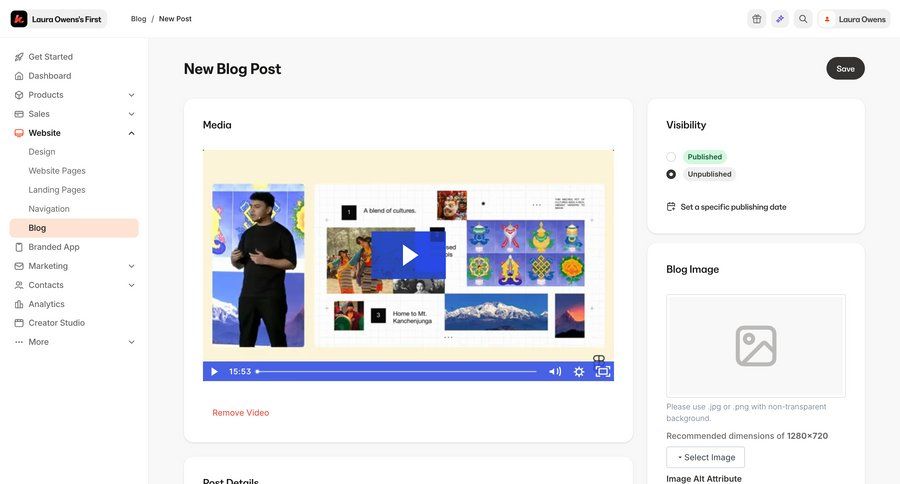Click the calendar icon for publishing date
This screenshot has width=900, height=484.
671,207
